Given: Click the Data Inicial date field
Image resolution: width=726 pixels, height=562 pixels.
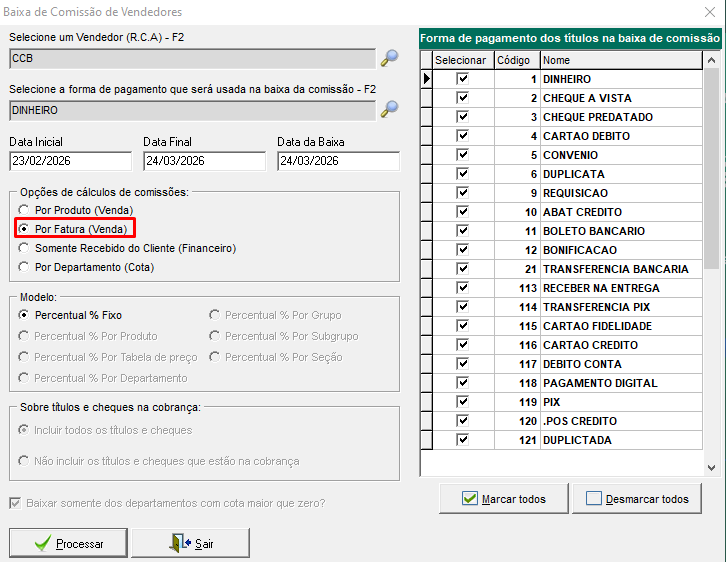Looking at the screenshot, I should pyautogui.click(x=70, y=161).
